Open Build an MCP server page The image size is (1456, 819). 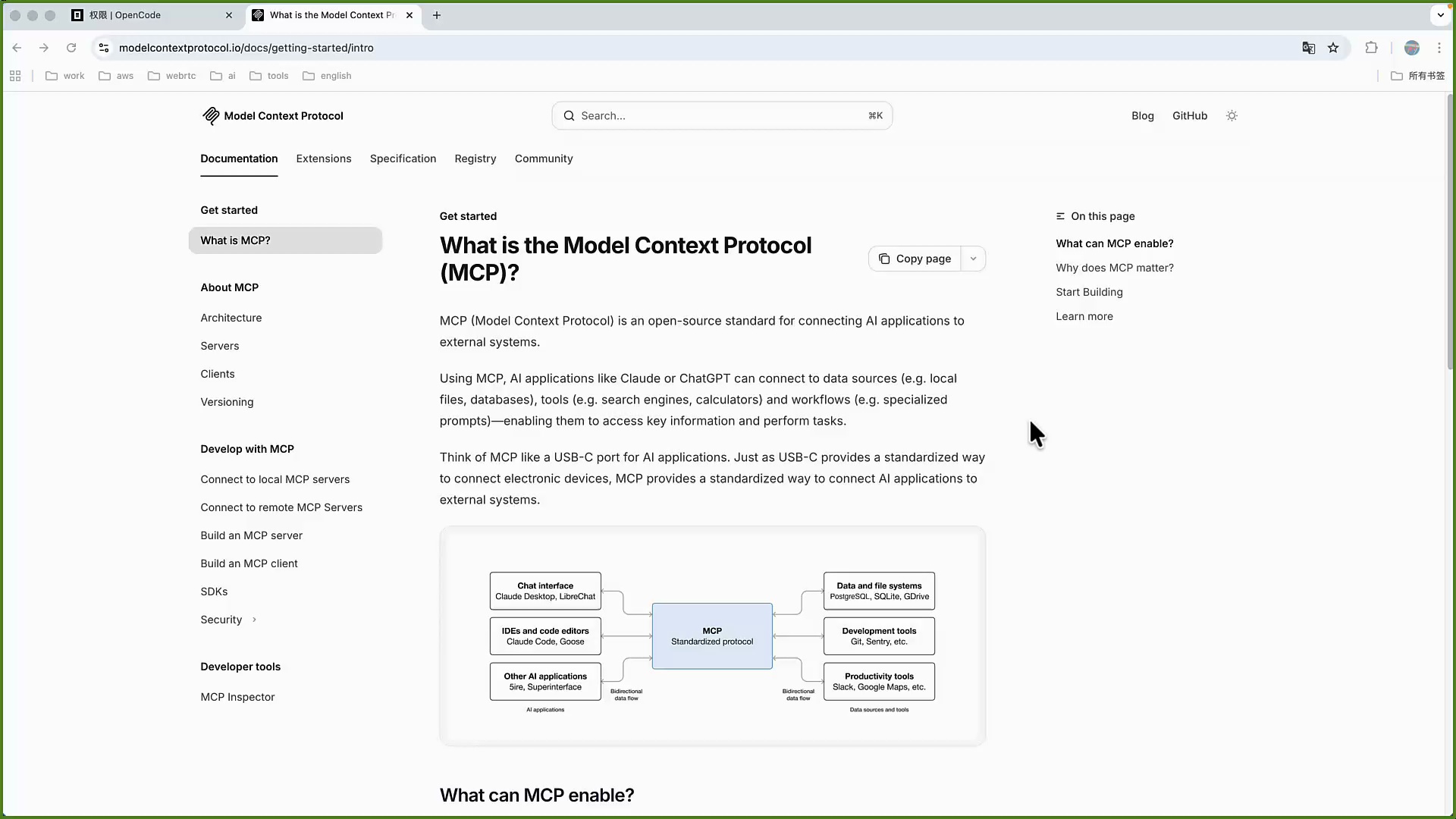pyautogui.click(x=252, y=535)
